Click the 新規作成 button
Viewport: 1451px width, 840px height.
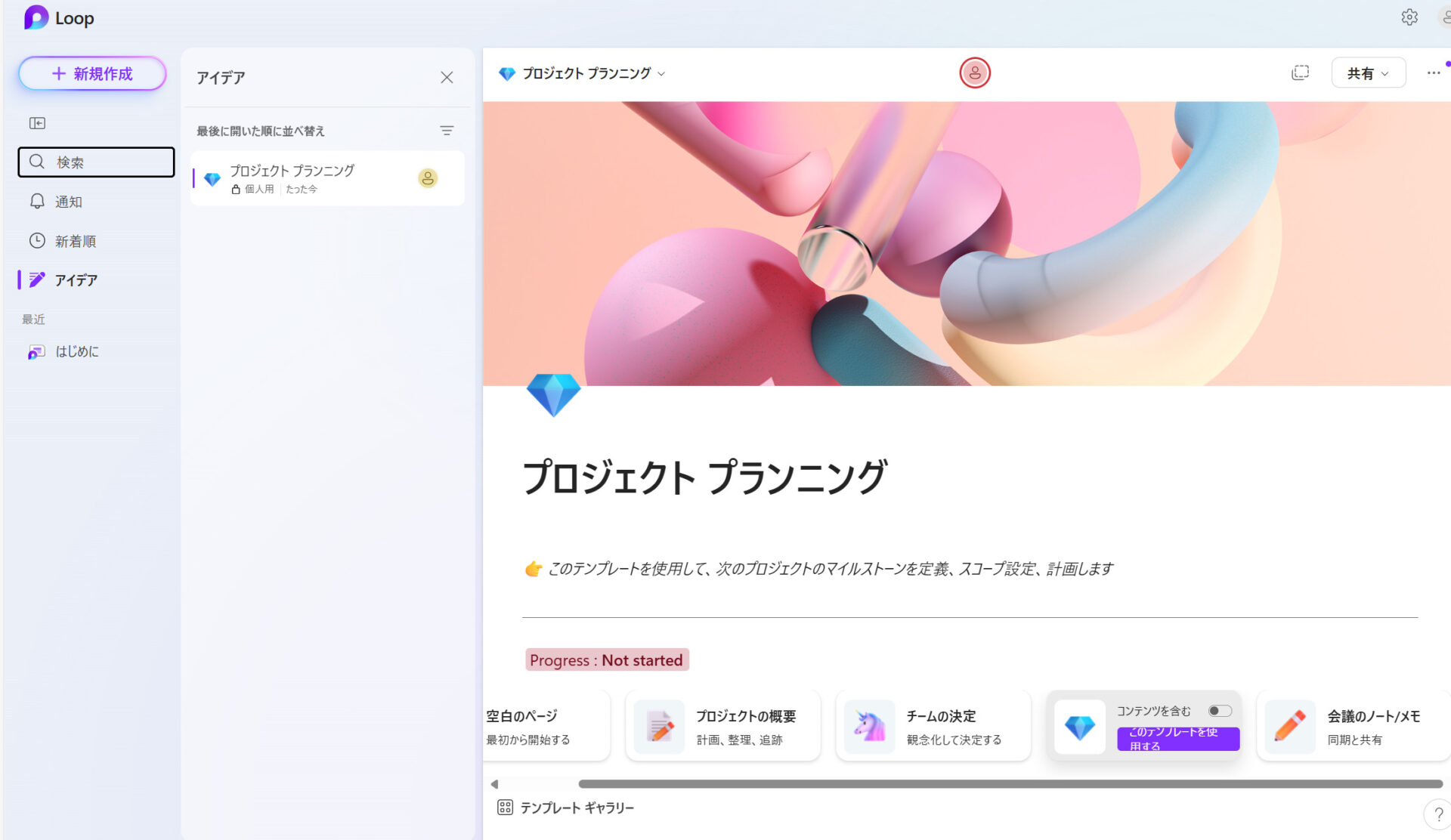click(x=91, y=73)
